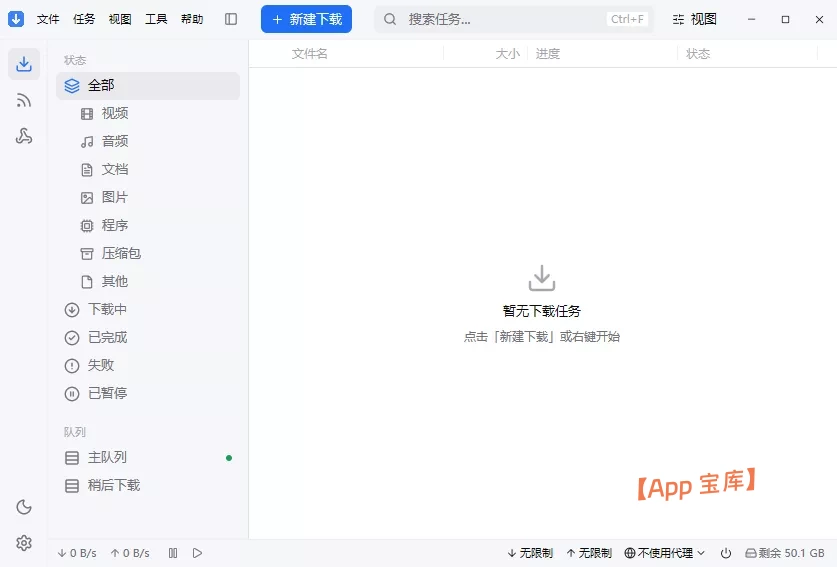Toggle dark mode moon icon
The height and width of the screenshot is (567, 837).
point(24,507)
